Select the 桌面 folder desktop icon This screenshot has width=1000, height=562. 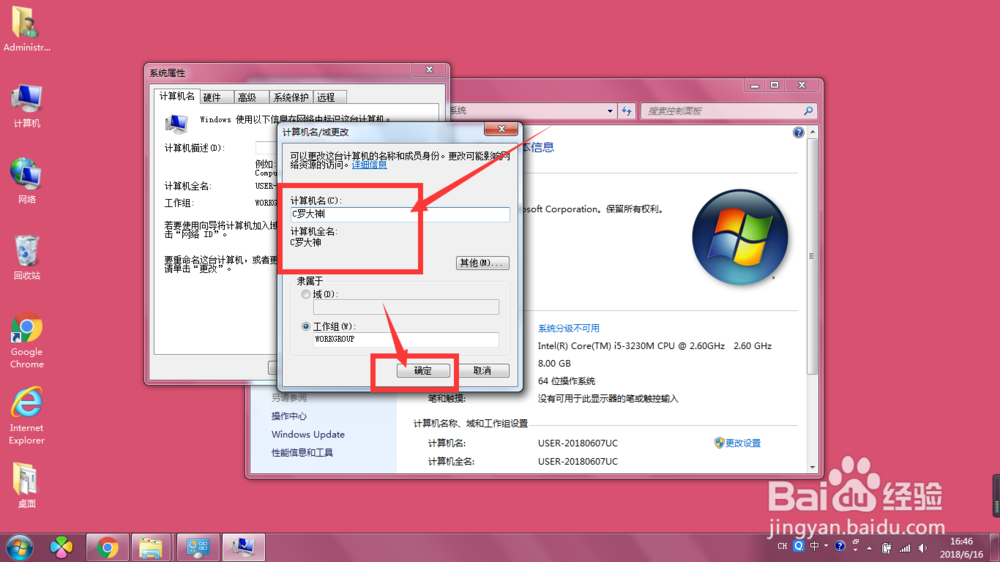pyautogui.click(x=26, y=485)
